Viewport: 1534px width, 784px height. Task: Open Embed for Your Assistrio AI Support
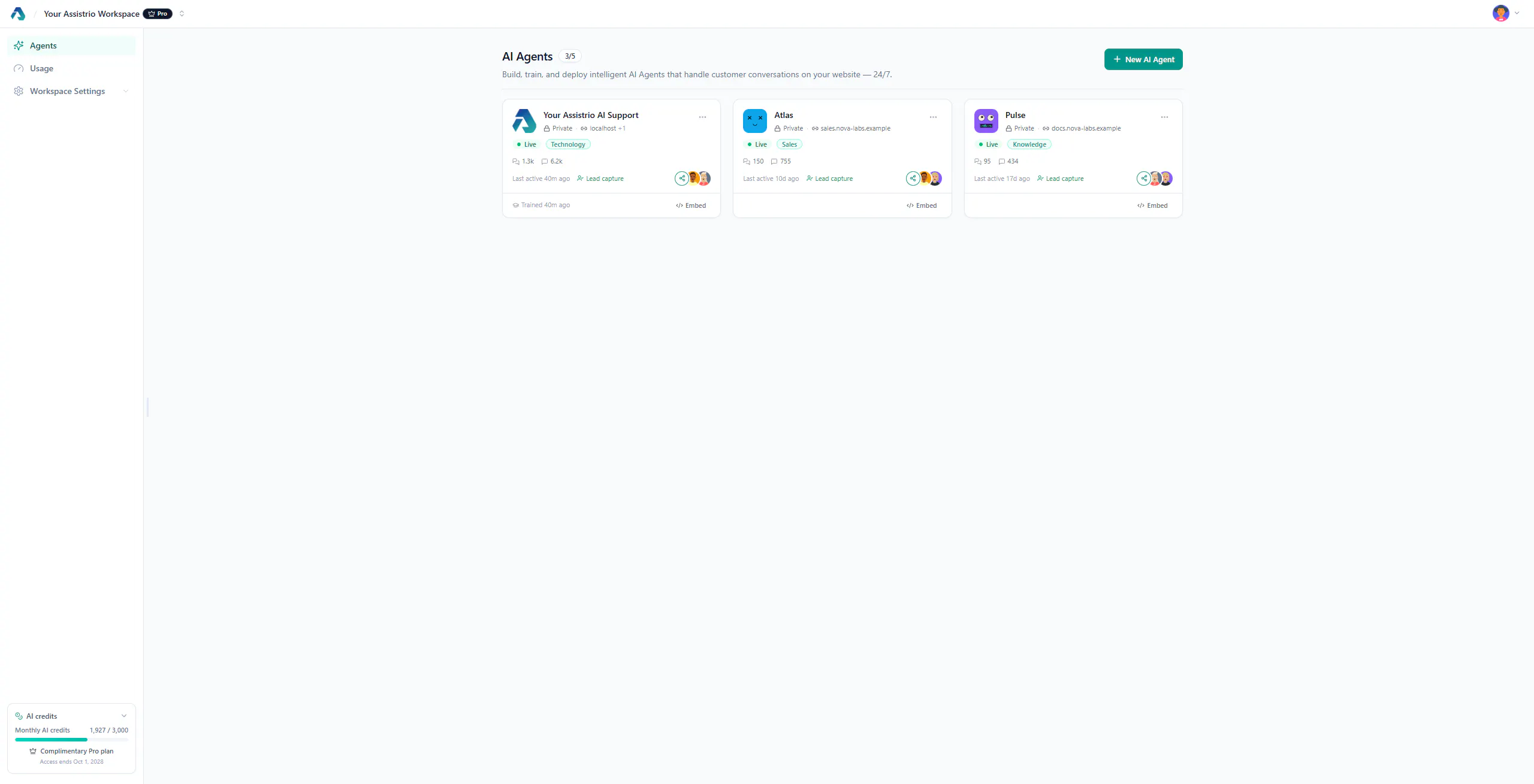pyautogui.click(x=691, y=205)
